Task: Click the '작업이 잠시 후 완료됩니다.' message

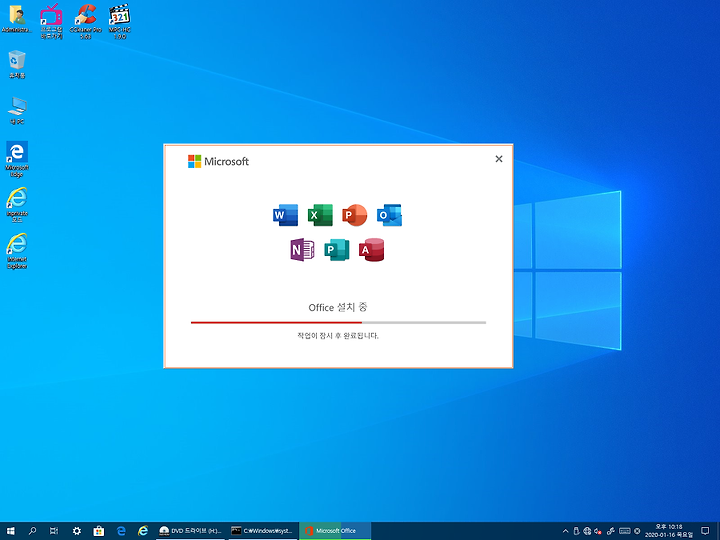Action: click(x=338, y=336)
